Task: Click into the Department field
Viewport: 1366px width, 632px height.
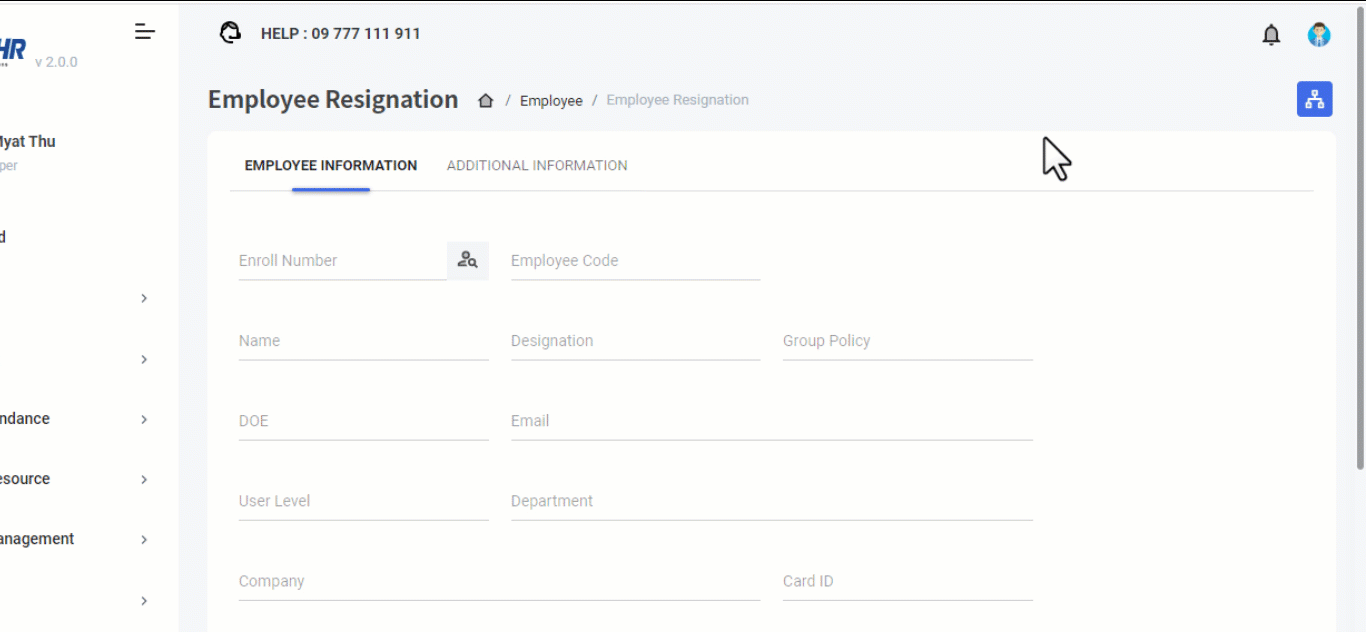Action: pyautogui.click(x=771, y=501)
